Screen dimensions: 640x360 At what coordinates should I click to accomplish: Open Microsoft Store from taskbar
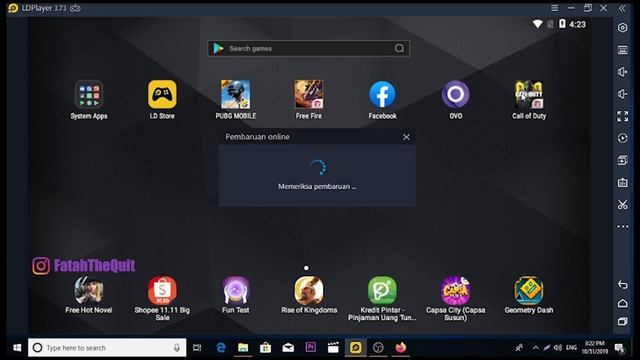(x=266, y=348)
